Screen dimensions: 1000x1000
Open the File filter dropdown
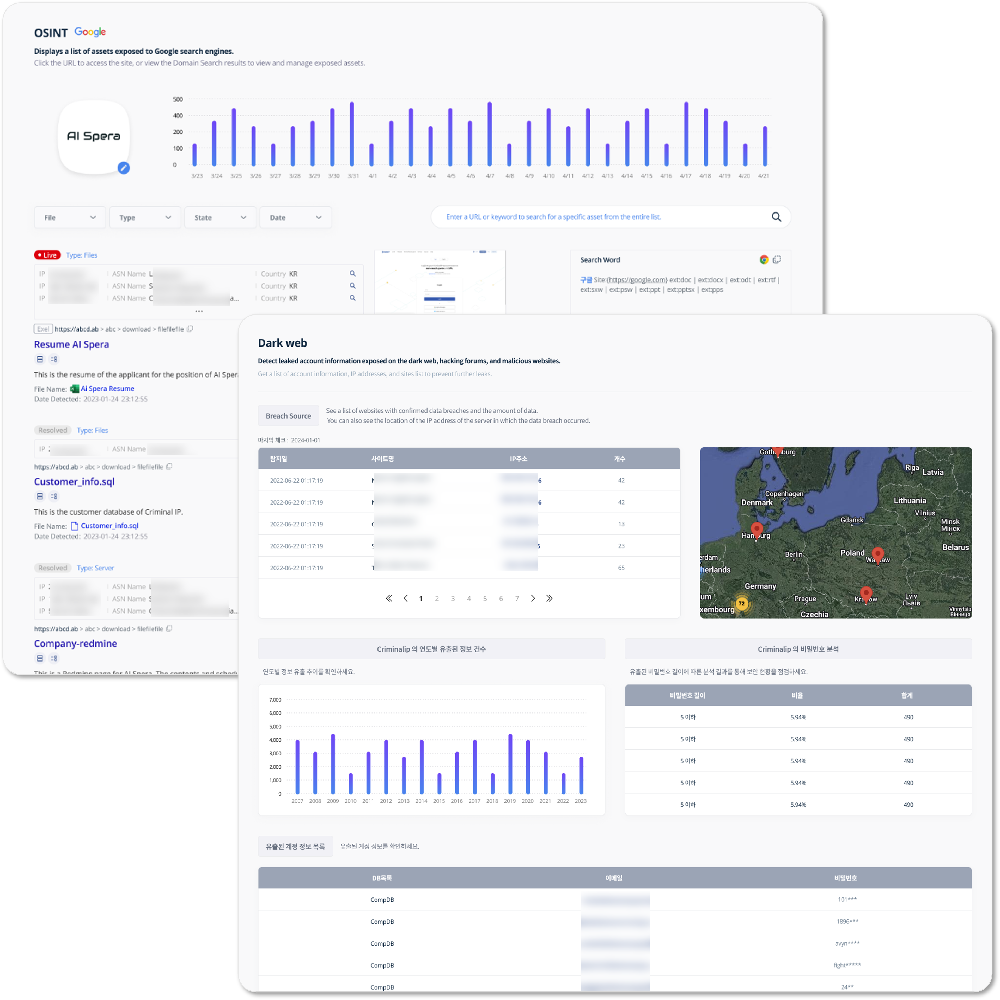click(x=70, y=217)
